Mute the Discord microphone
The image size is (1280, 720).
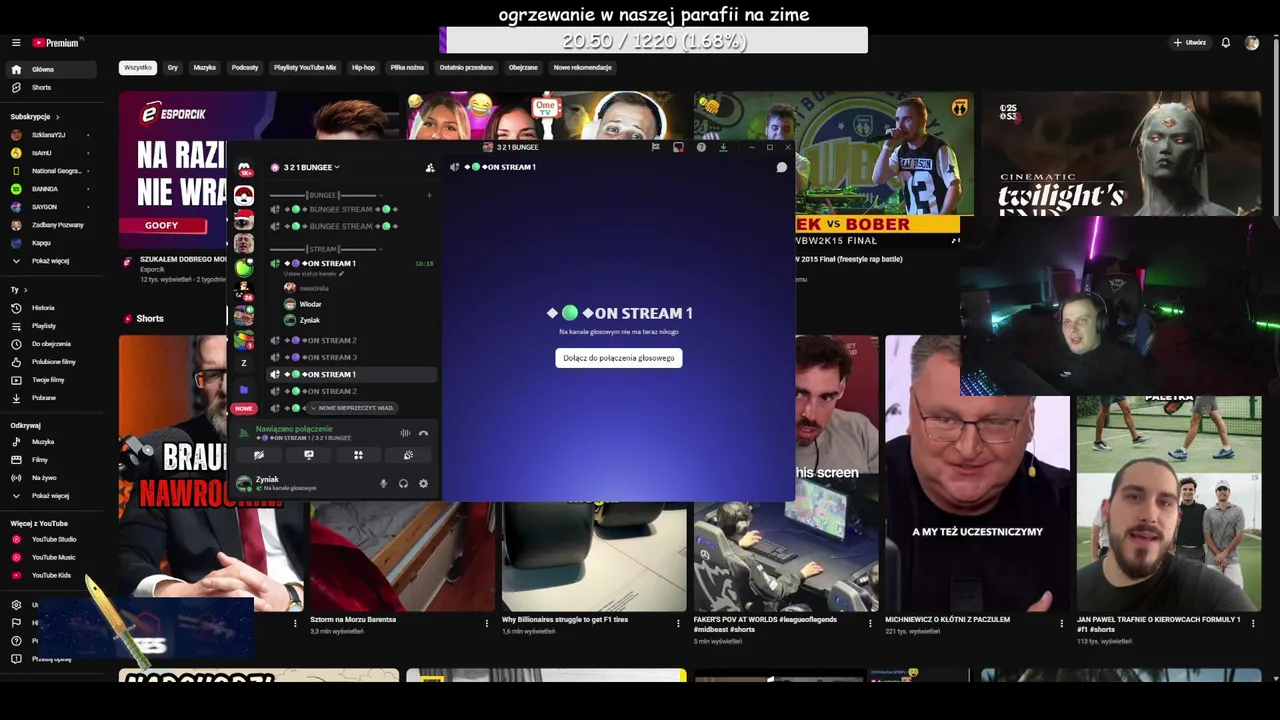pos(383,484)
